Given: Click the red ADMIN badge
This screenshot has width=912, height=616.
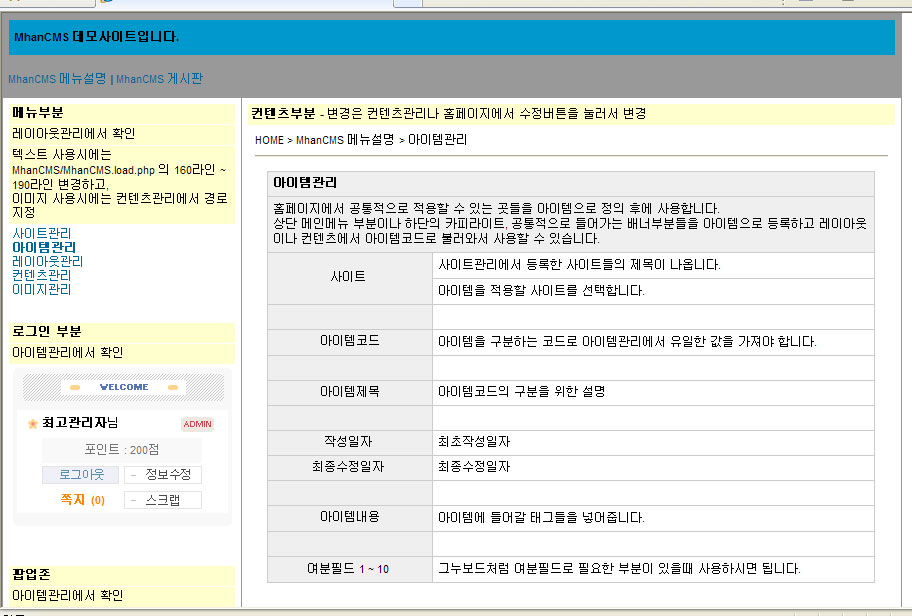Looking at the screenshot, I should click(x=197, y=424).
